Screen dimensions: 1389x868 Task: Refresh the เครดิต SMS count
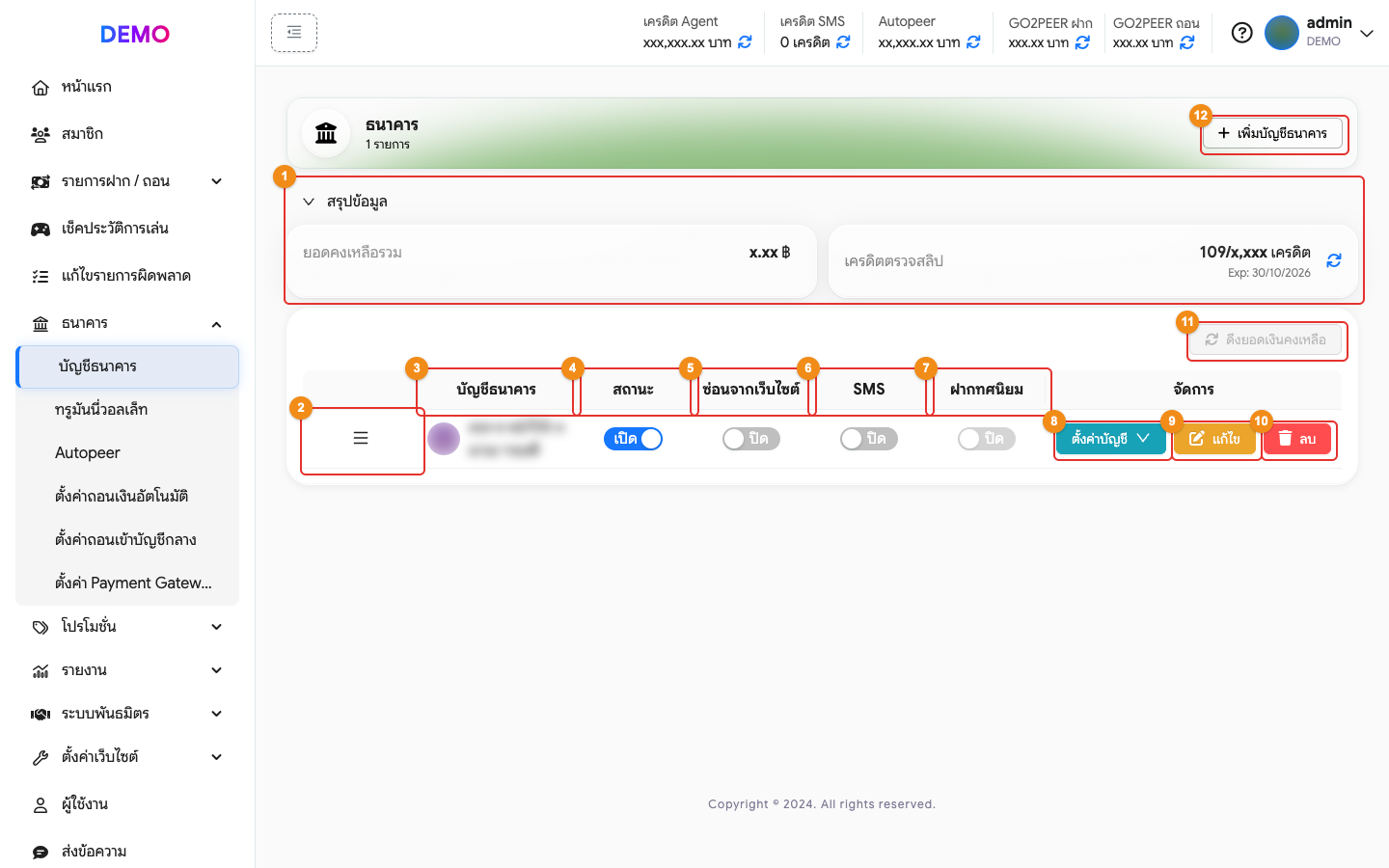coord(843,42)
